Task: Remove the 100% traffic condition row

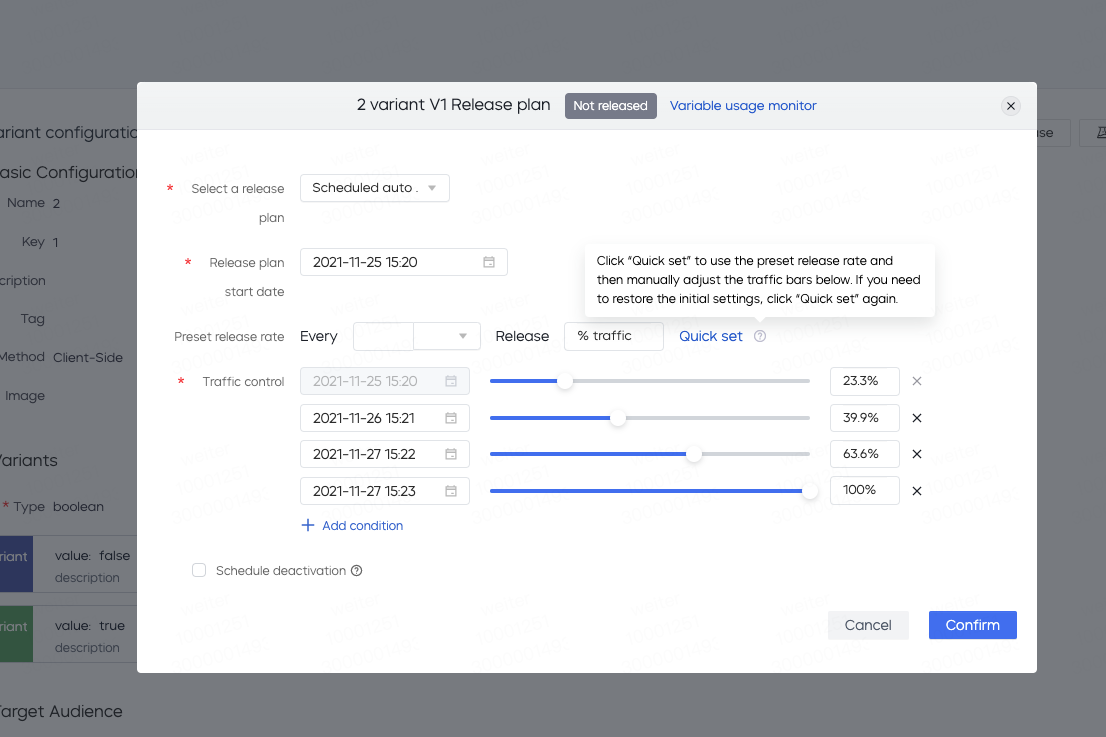Action: (917, 491)
